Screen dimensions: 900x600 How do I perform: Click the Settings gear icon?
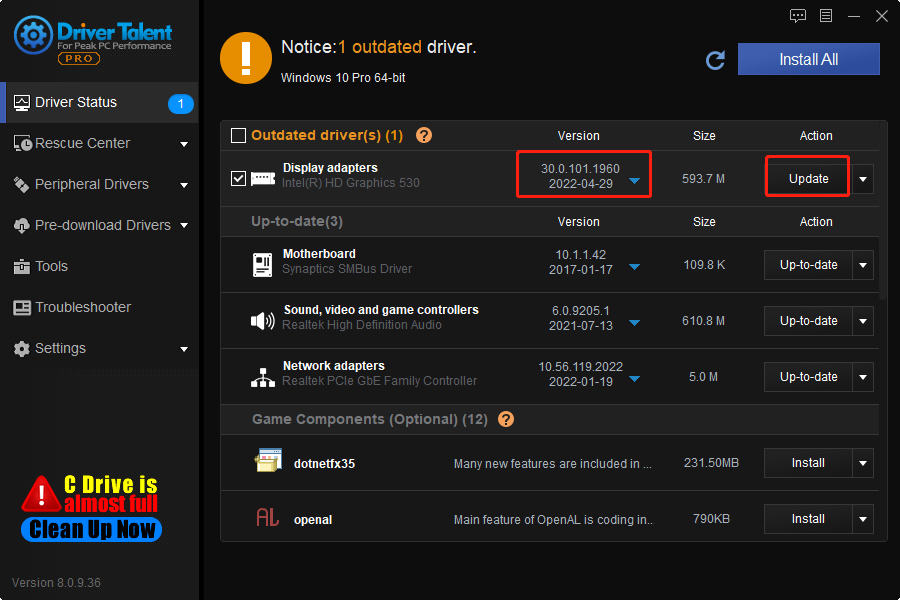tap(21, 349)
